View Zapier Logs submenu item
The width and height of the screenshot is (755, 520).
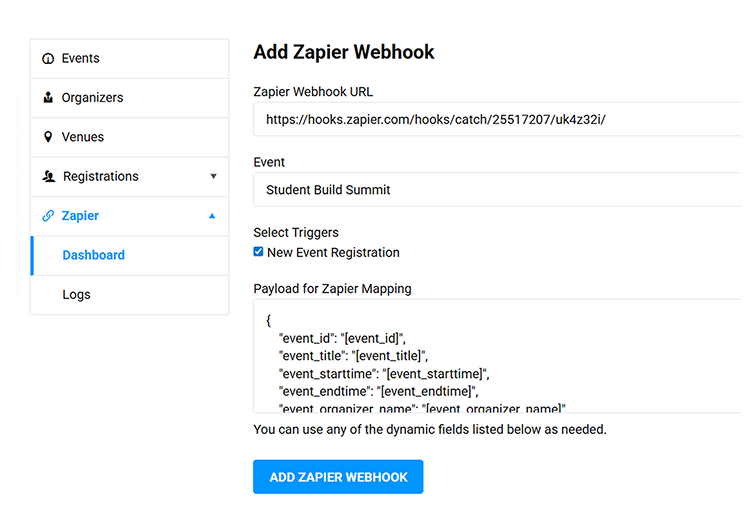pos(130,295)
